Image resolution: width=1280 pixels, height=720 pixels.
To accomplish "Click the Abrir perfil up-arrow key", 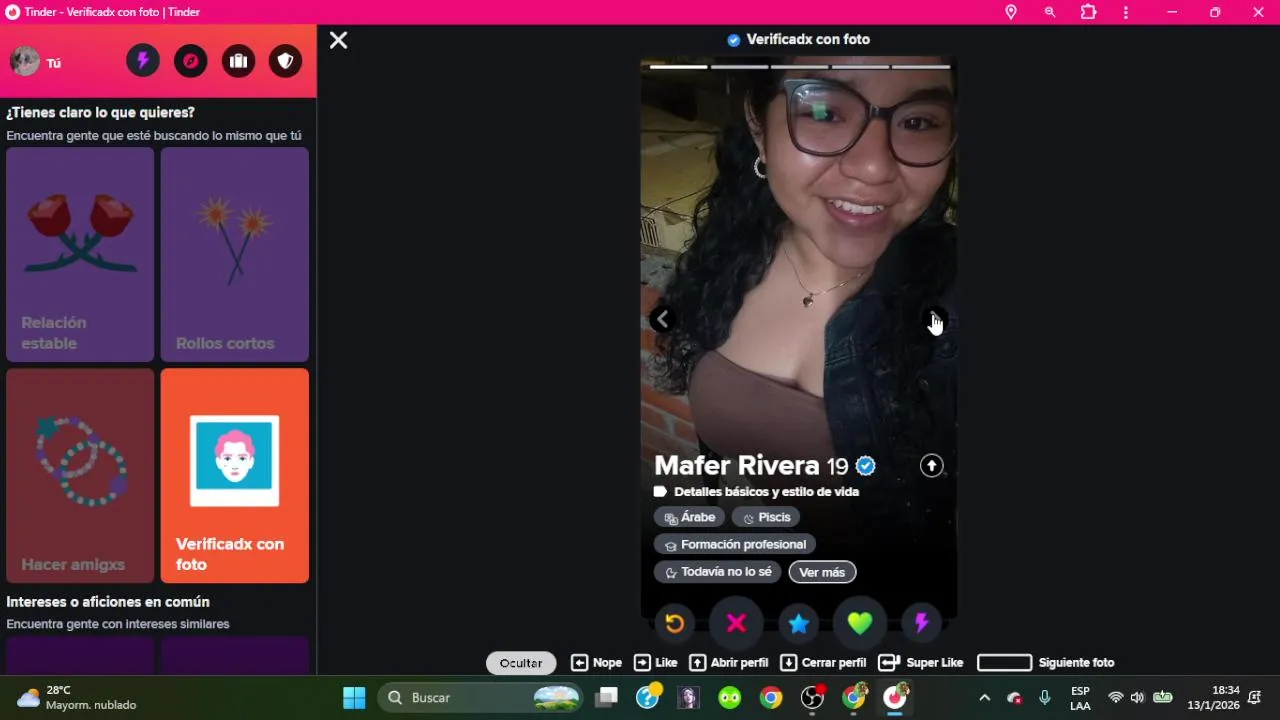I will pos(698,662).
